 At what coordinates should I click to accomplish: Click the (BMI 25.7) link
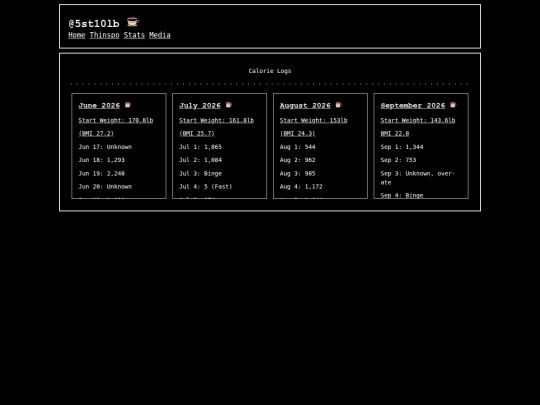point(197,133)
